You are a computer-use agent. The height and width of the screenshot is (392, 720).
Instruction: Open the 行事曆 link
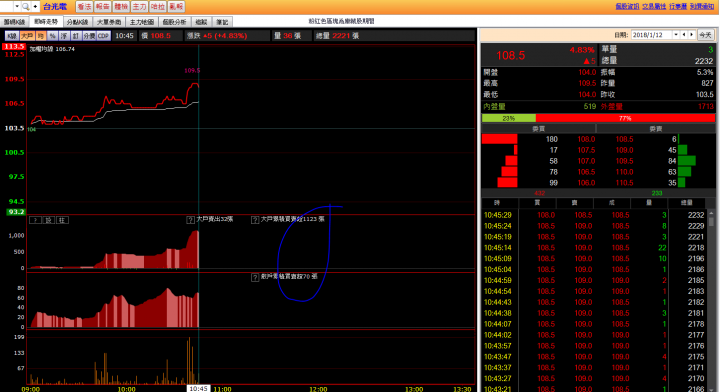[x=678, y=6]
